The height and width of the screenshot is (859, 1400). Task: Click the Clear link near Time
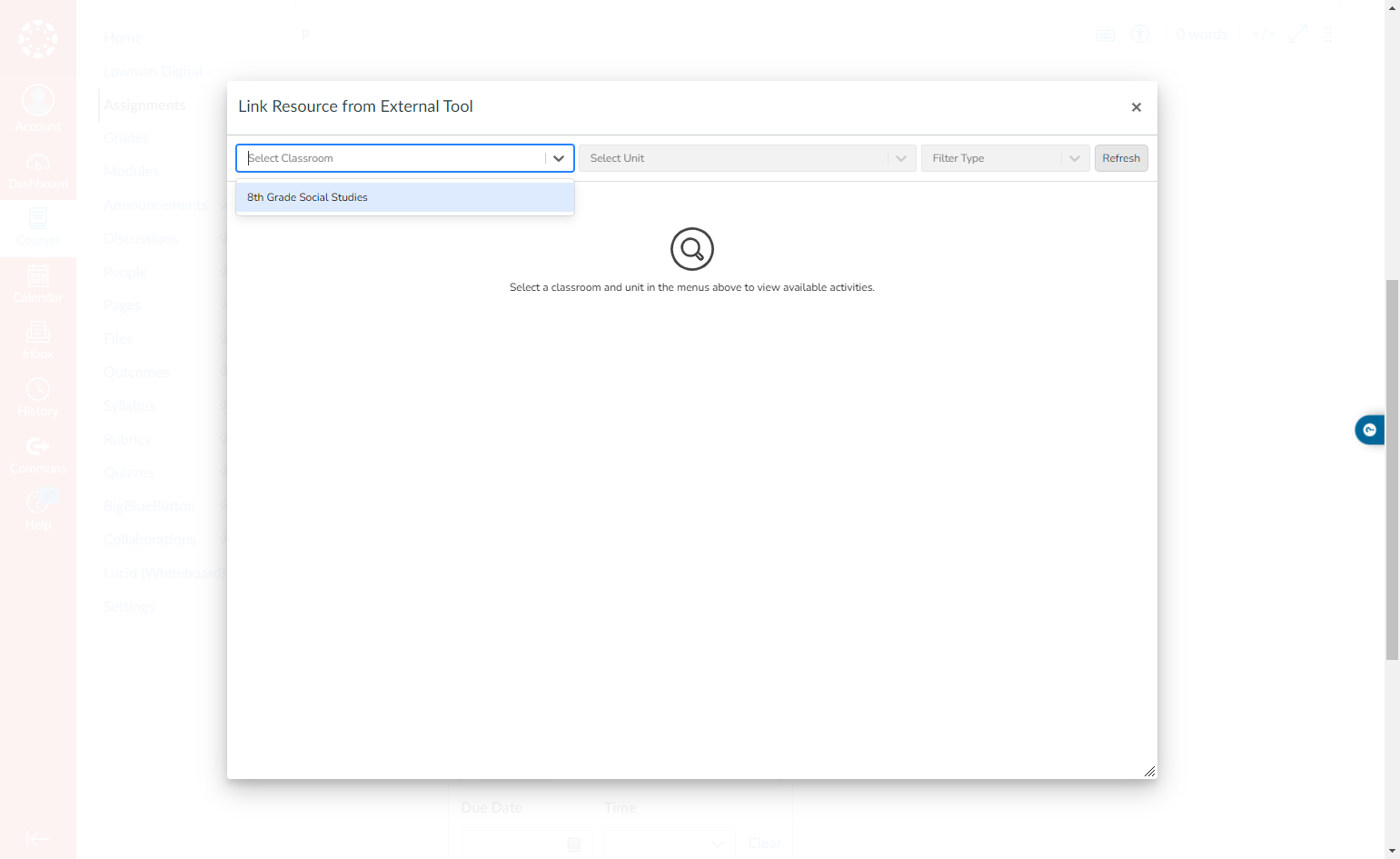[x=764, y=844]
